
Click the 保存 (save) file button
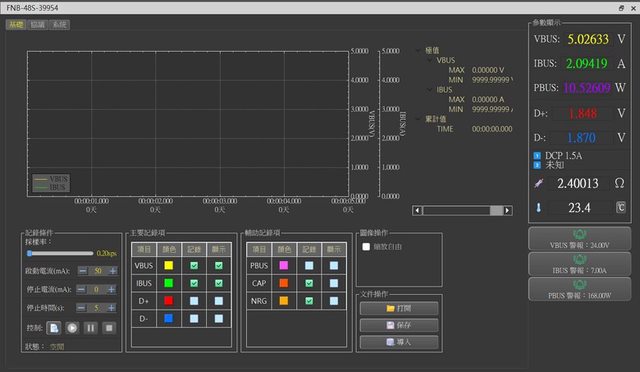coord(399,325)
